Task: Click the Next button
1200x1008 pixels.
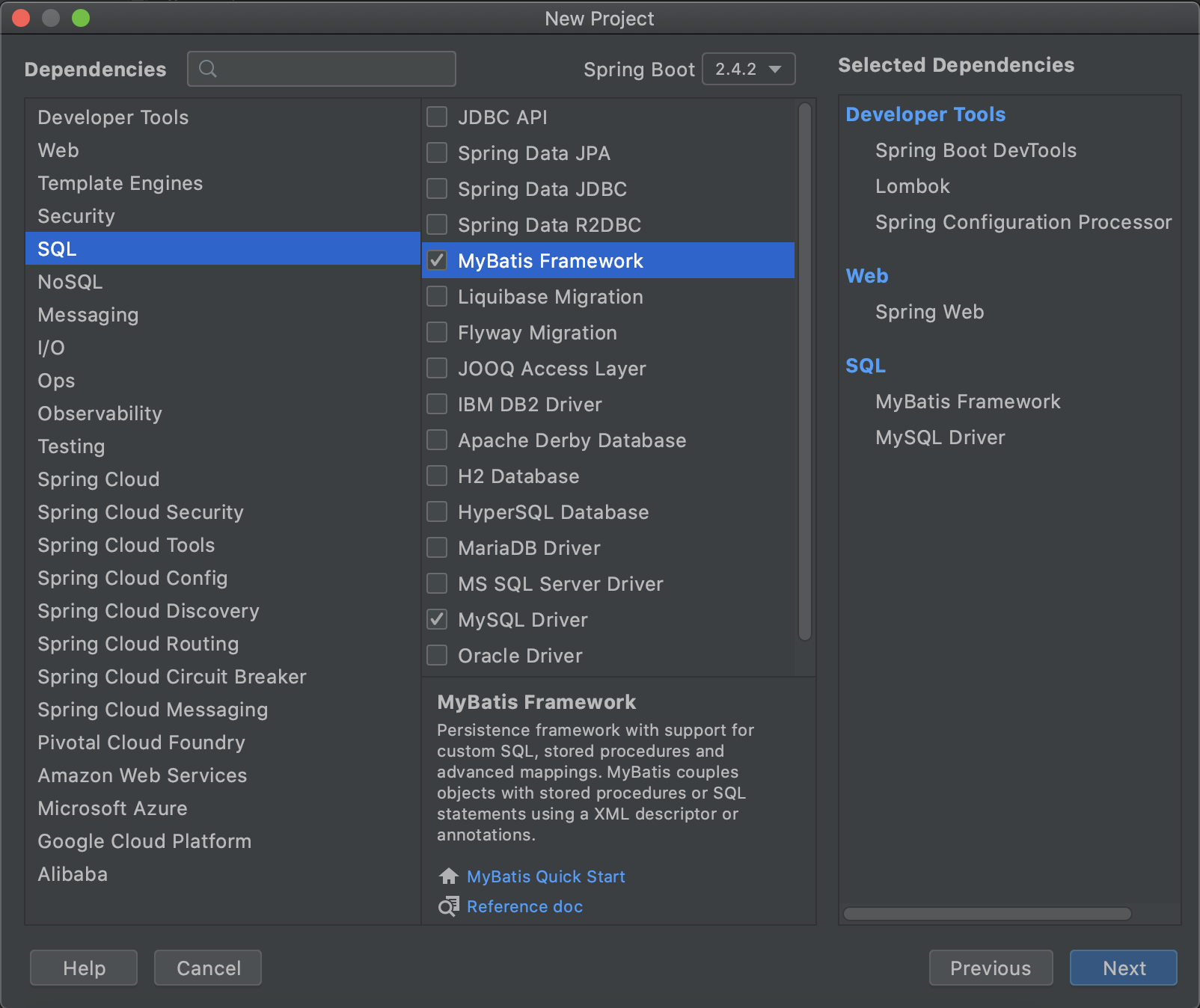Action: [x=1124, y=968]
